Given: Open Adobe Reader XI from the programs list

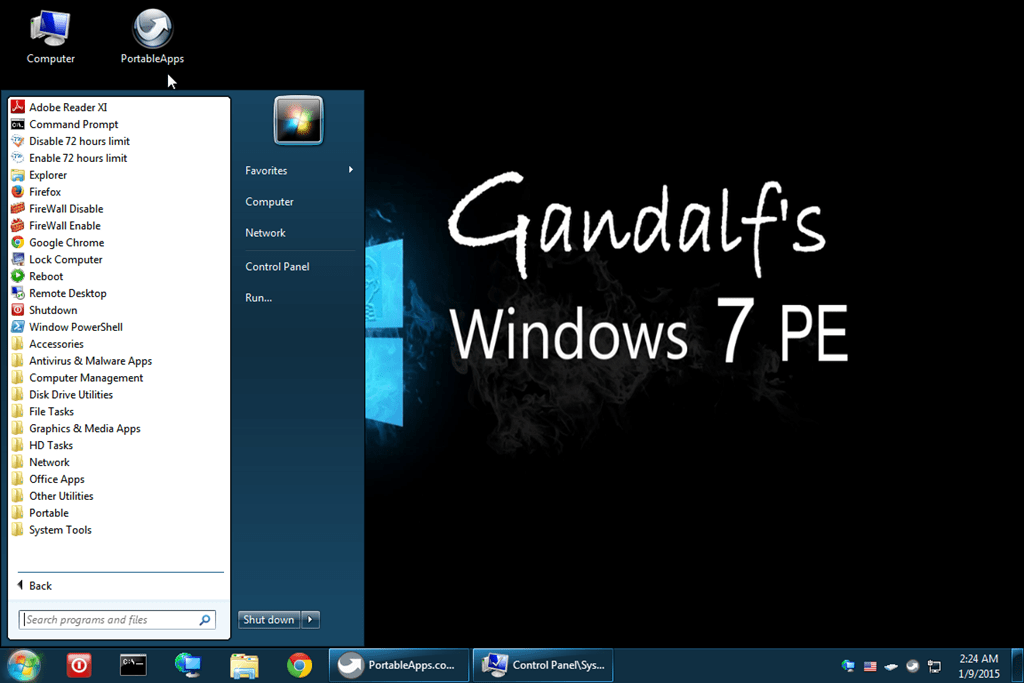Looking at the screenshot, I should 59,107.
